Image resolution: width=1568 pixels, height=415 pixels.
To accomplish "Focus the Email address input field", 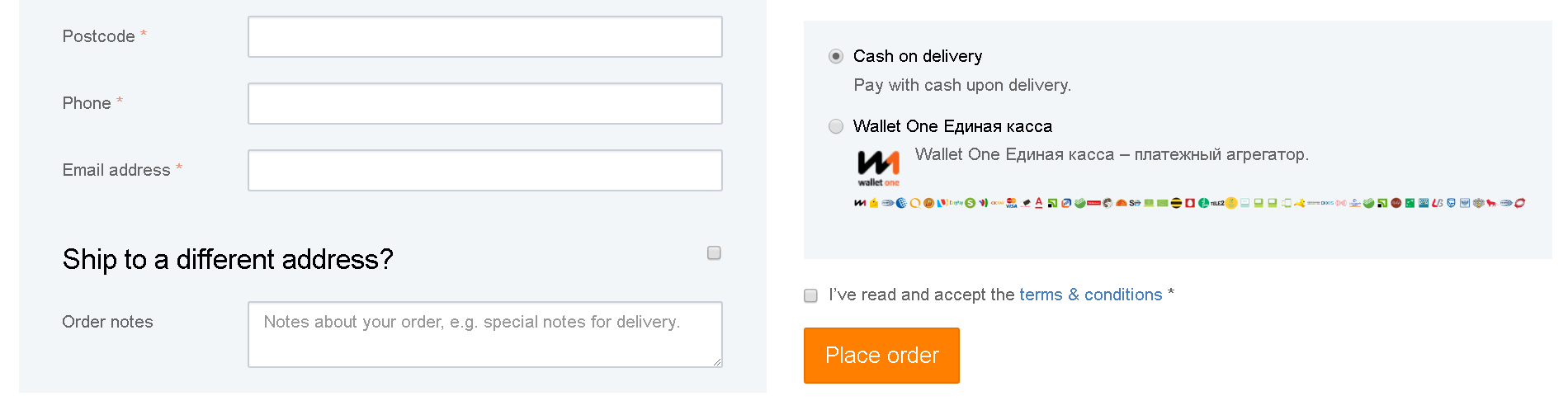I will [485, 170].
